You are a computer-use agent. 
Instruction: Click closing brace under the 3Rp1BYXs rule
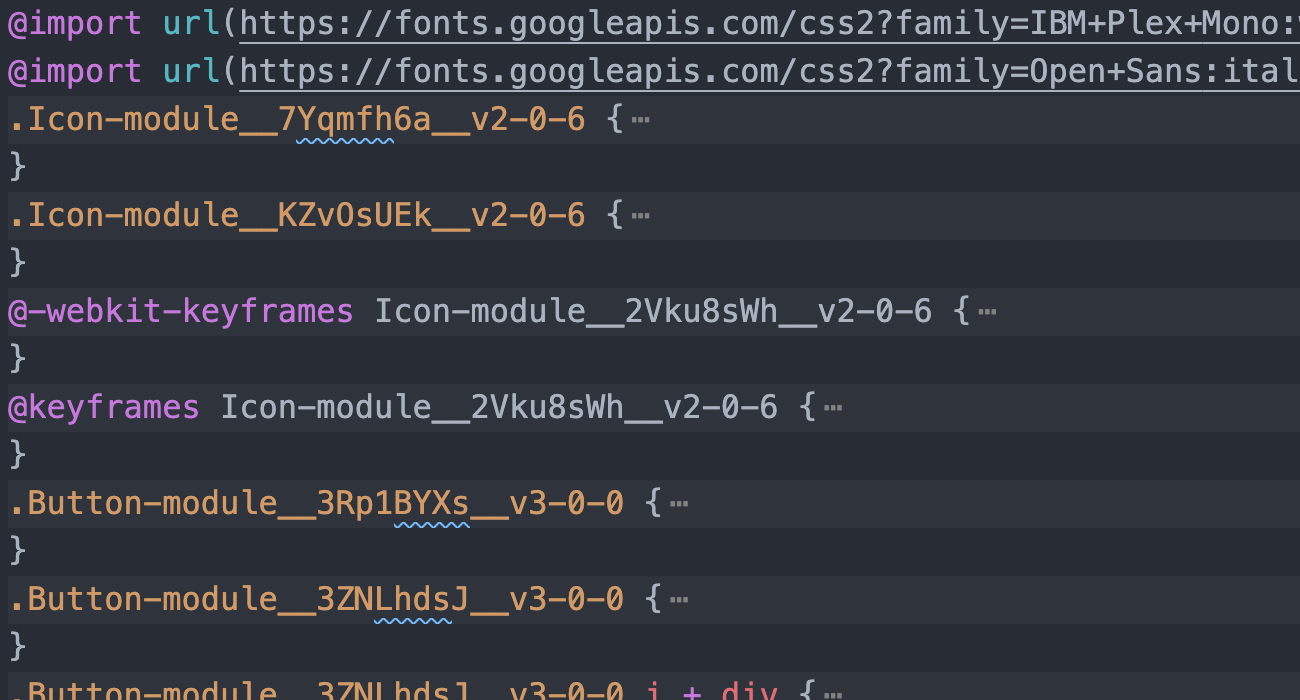coord(17,550)
